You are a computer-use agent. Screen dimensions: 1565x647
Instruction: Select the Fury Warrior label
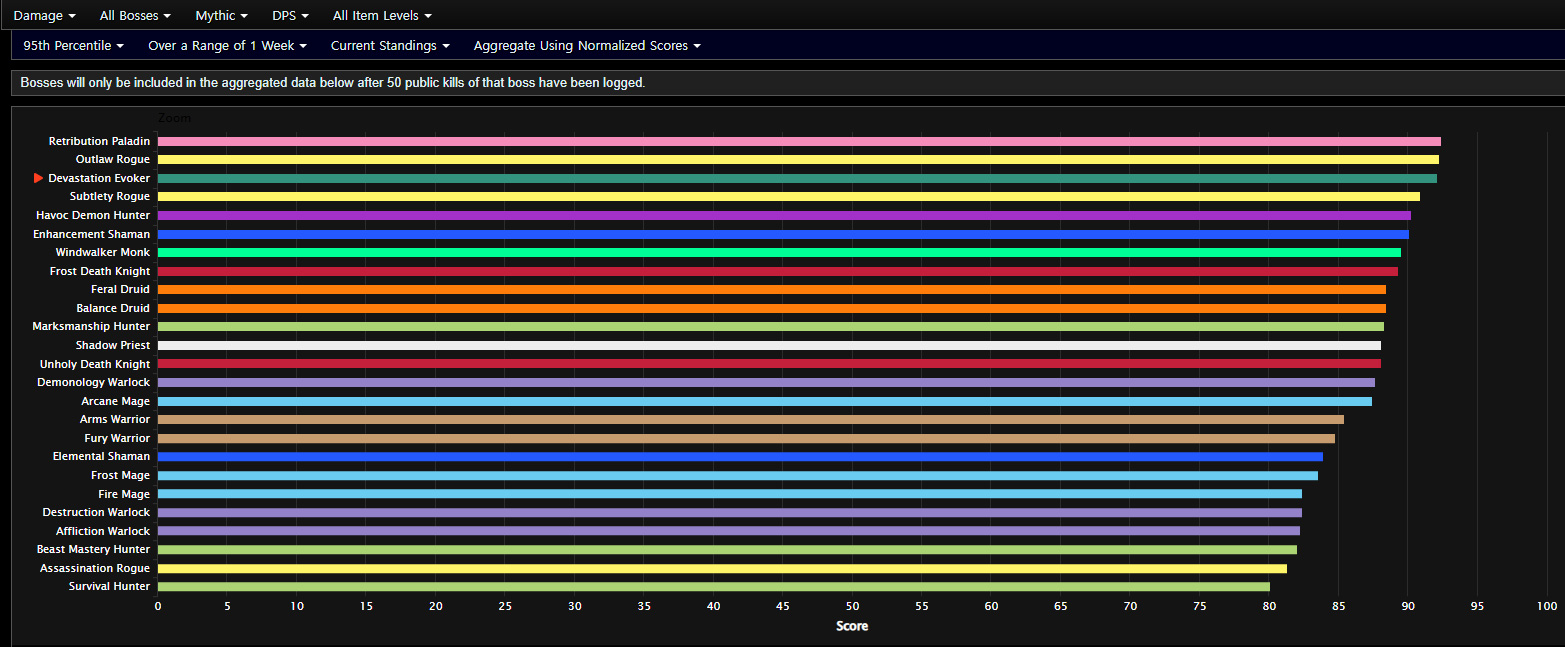click(117, 438)
